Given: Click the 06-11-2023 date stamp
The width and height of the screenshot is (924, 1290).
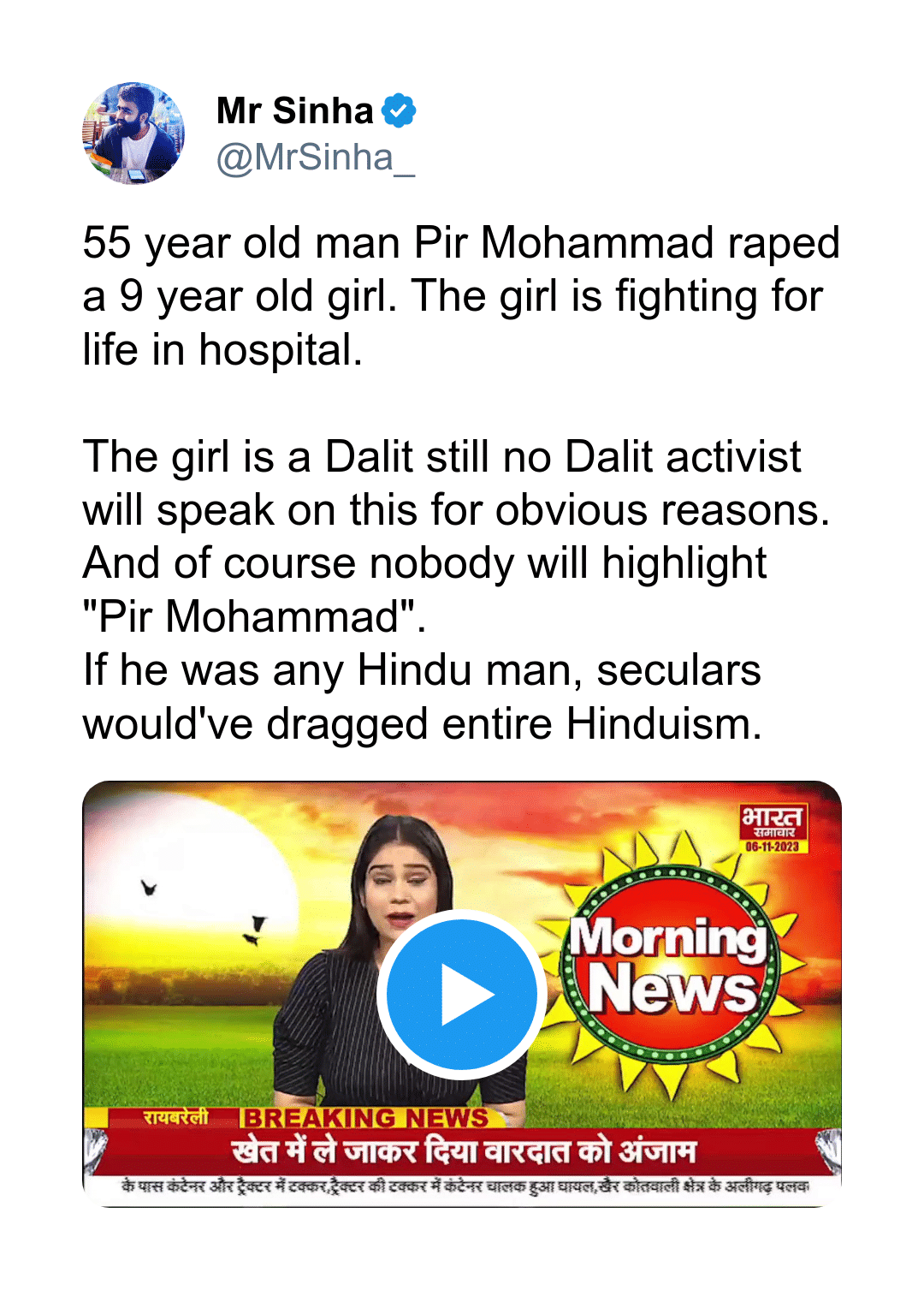Looking at the screenshot, I should (x=773, y=847).
